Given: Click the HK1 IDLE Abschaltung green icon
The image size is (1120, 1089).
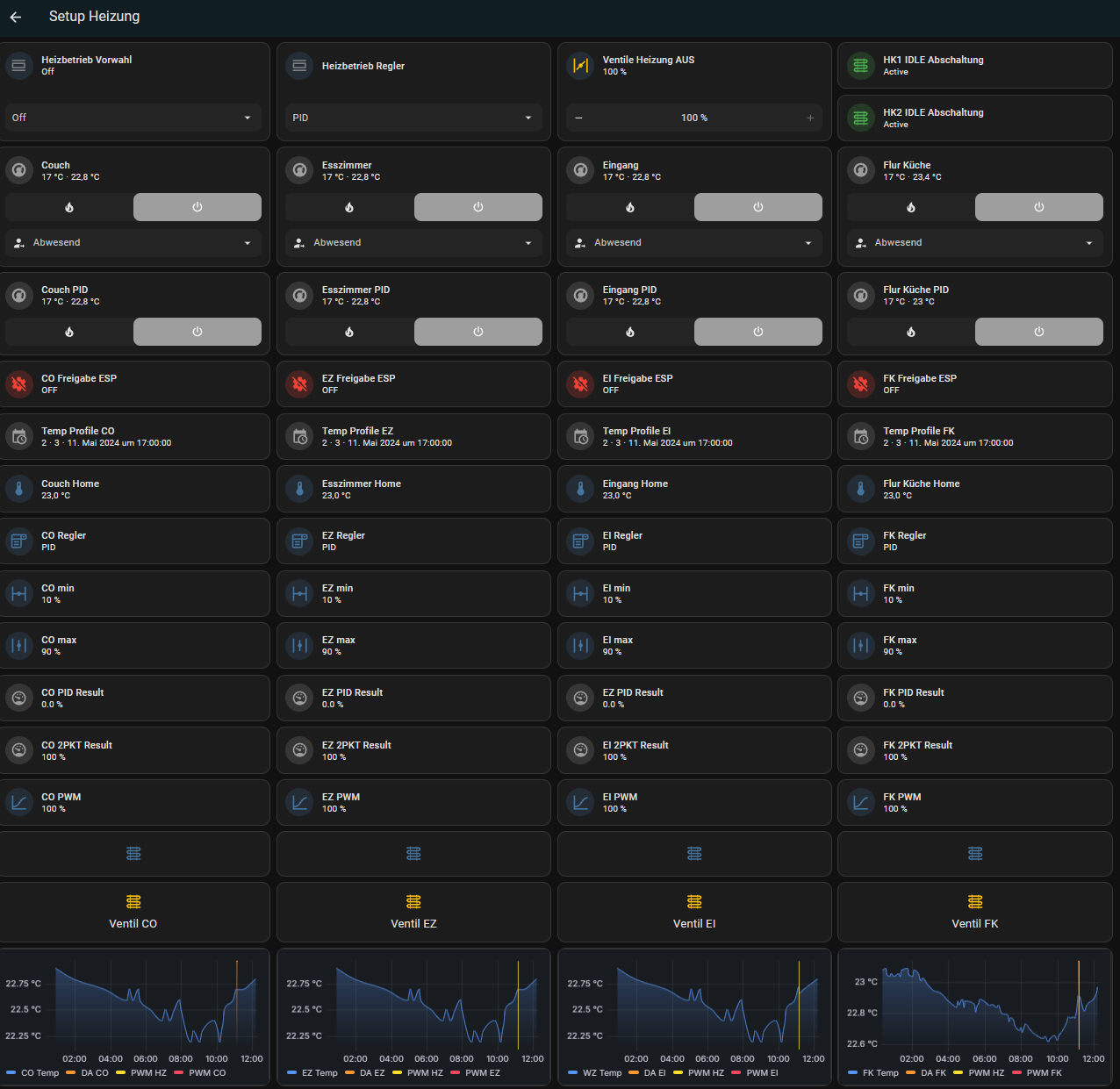Looking at the screenshot, I should (x=861, y=66).
